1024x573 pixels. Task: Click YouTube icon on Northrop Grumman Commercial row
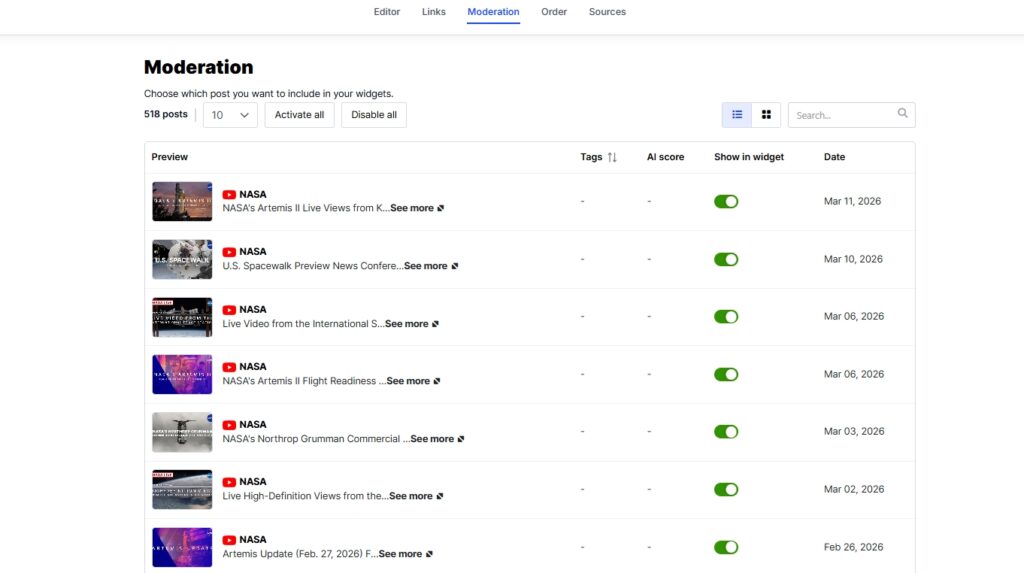(229, 425)
